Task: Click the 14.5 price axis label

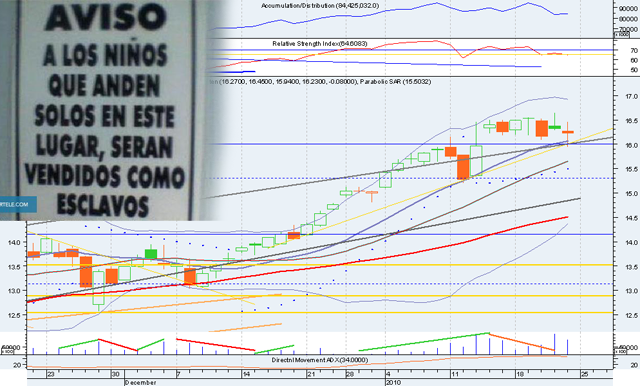Action: (632, 218)
